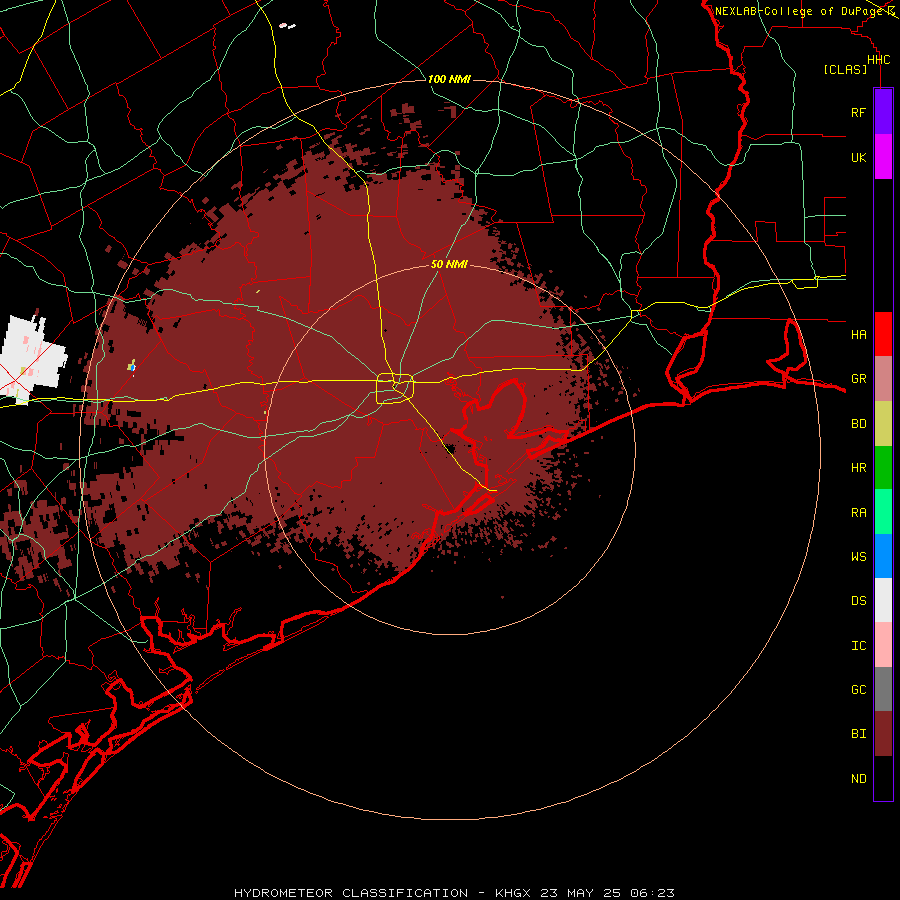Click the yellow Houston beltway loop at radar center
The width and height of the screenshot is (900, 900).
(x=395, y=388)
